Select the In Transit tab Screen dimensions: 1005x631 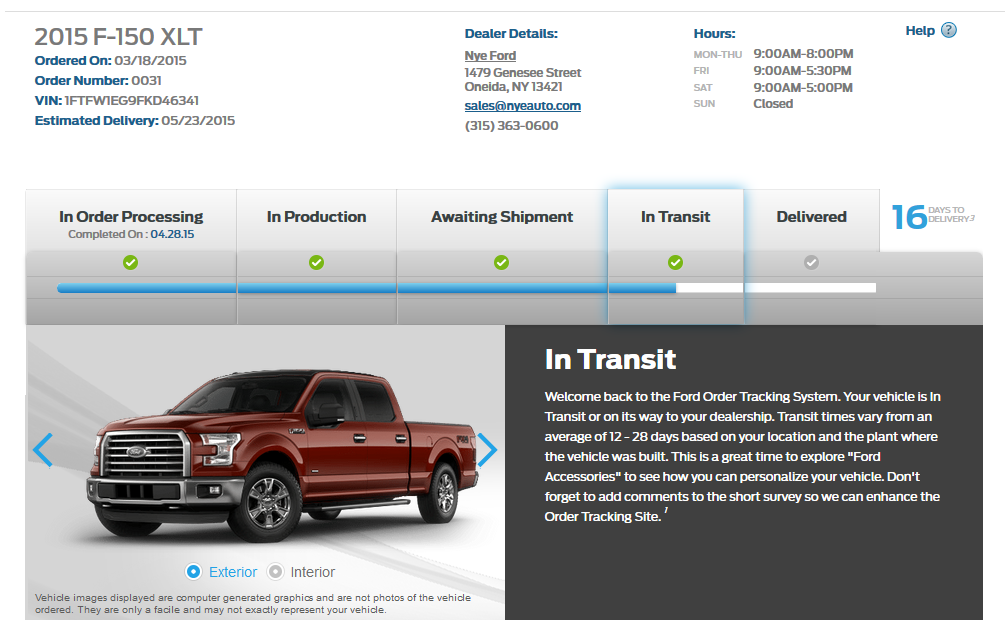click(675, 217)
